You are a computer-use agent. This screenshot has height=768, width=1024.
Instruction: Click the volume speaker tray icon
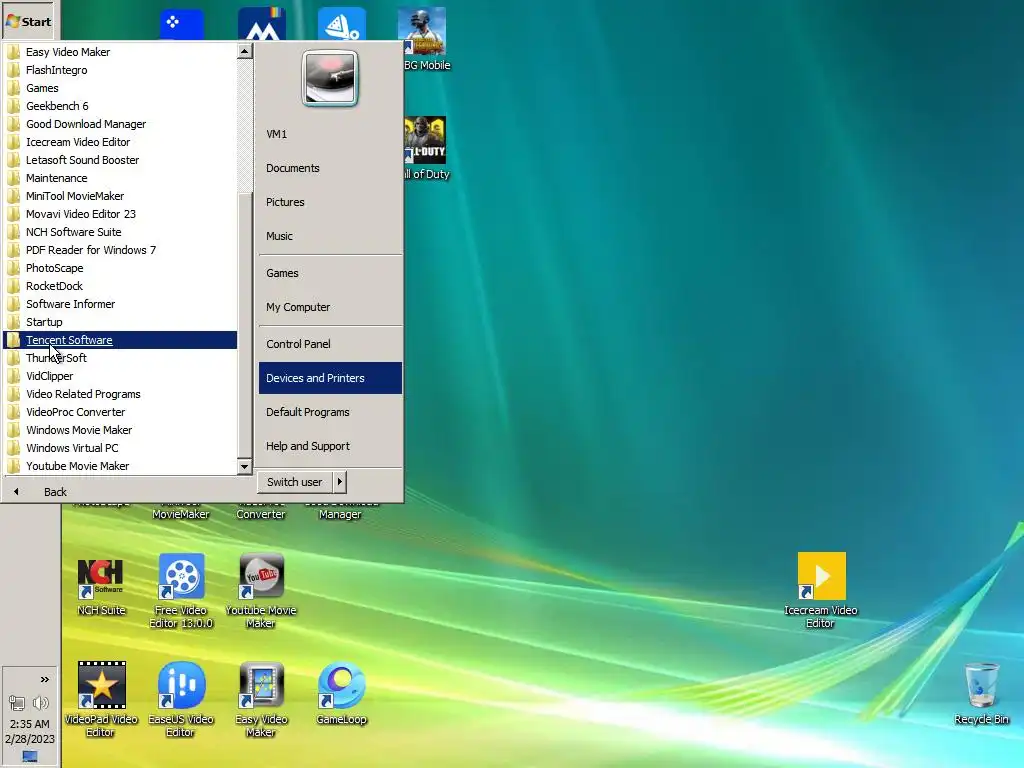tap(41, 703)
